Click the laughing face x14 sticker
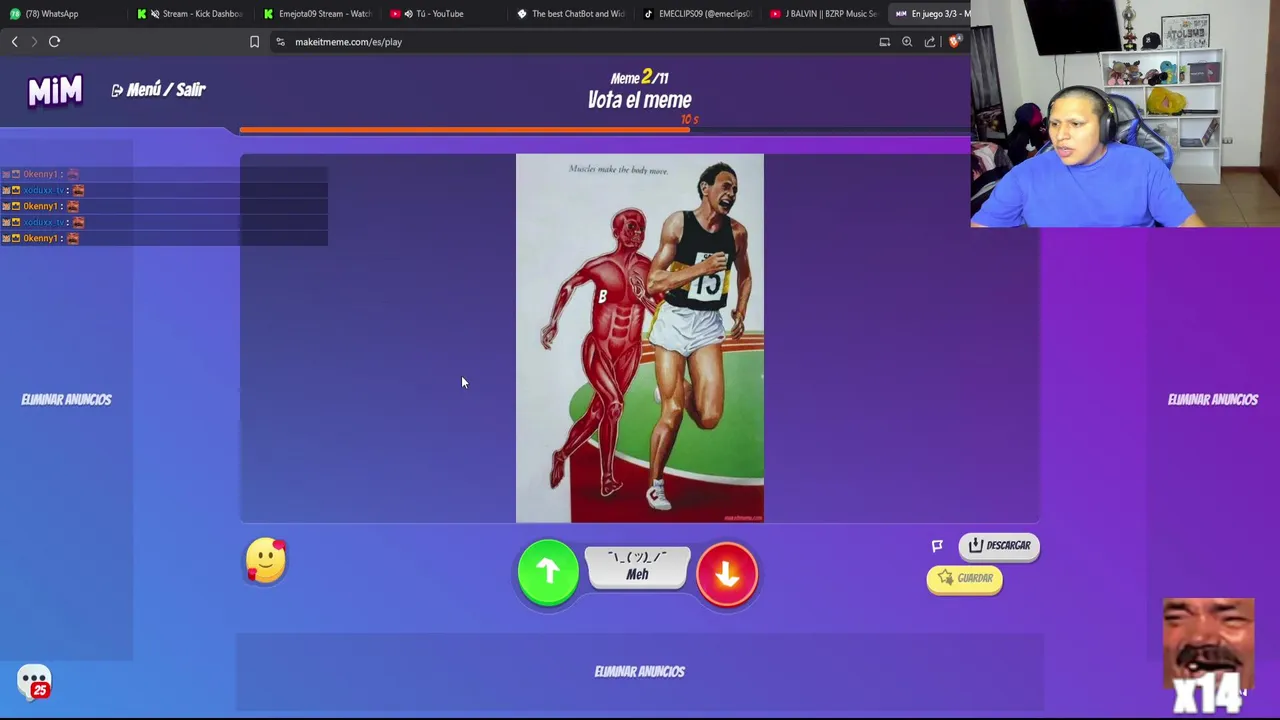 coord(1208,655)
